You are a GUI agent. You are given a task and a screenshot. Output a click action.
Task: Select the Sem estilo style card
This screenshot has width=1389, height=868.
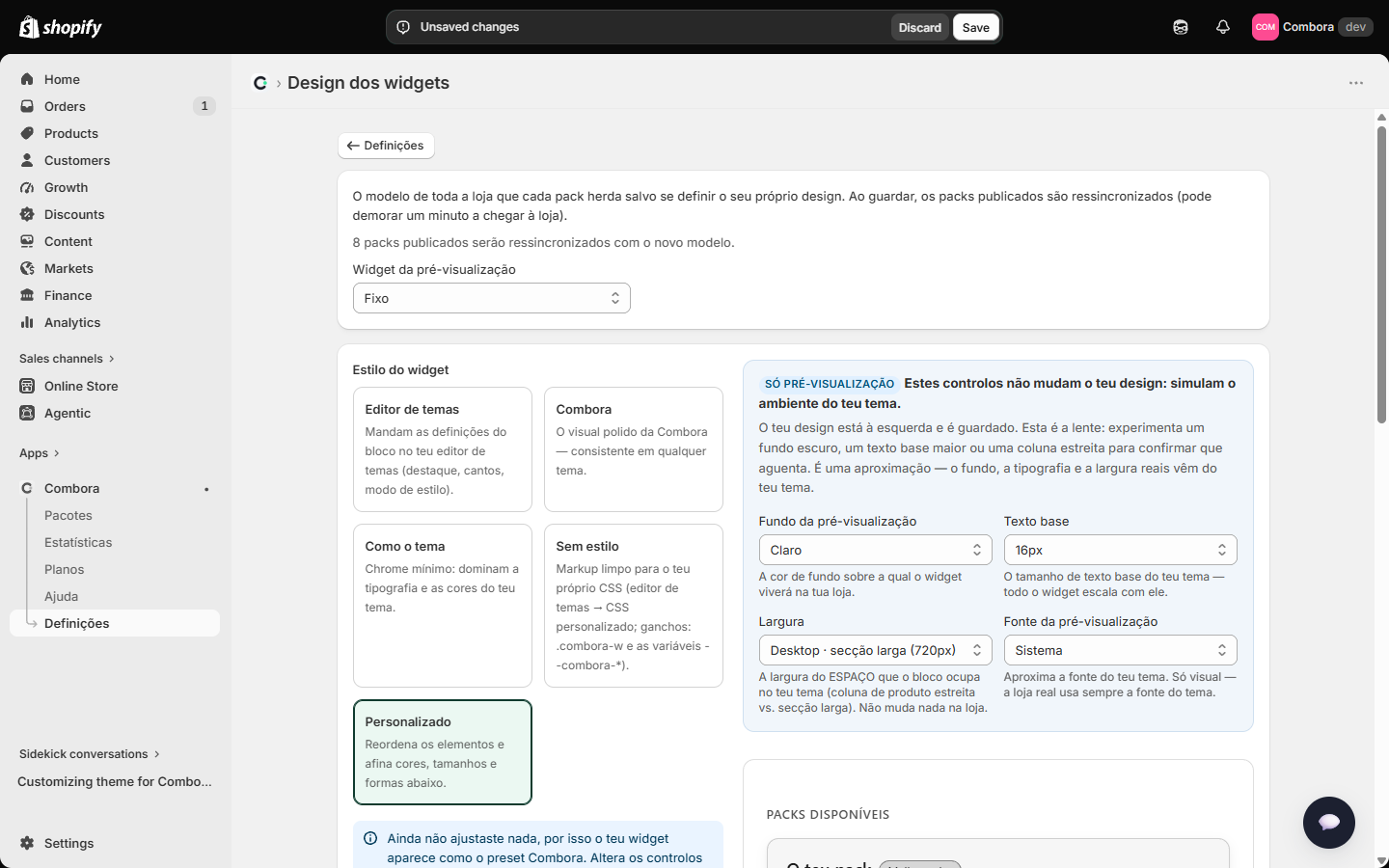pyautogui.click(x=634, y=606)
